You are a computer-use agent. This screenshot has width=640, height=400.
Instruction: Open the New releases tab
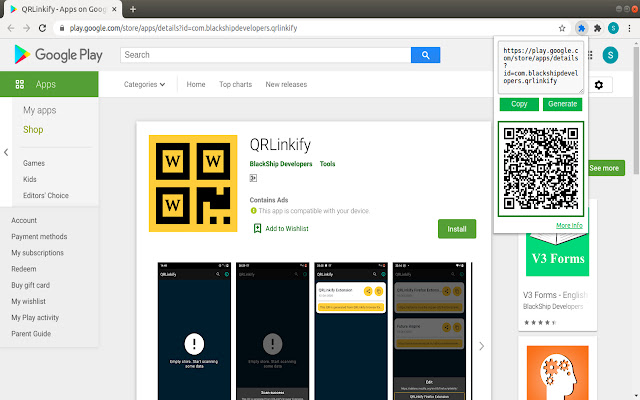click(286, 84)
